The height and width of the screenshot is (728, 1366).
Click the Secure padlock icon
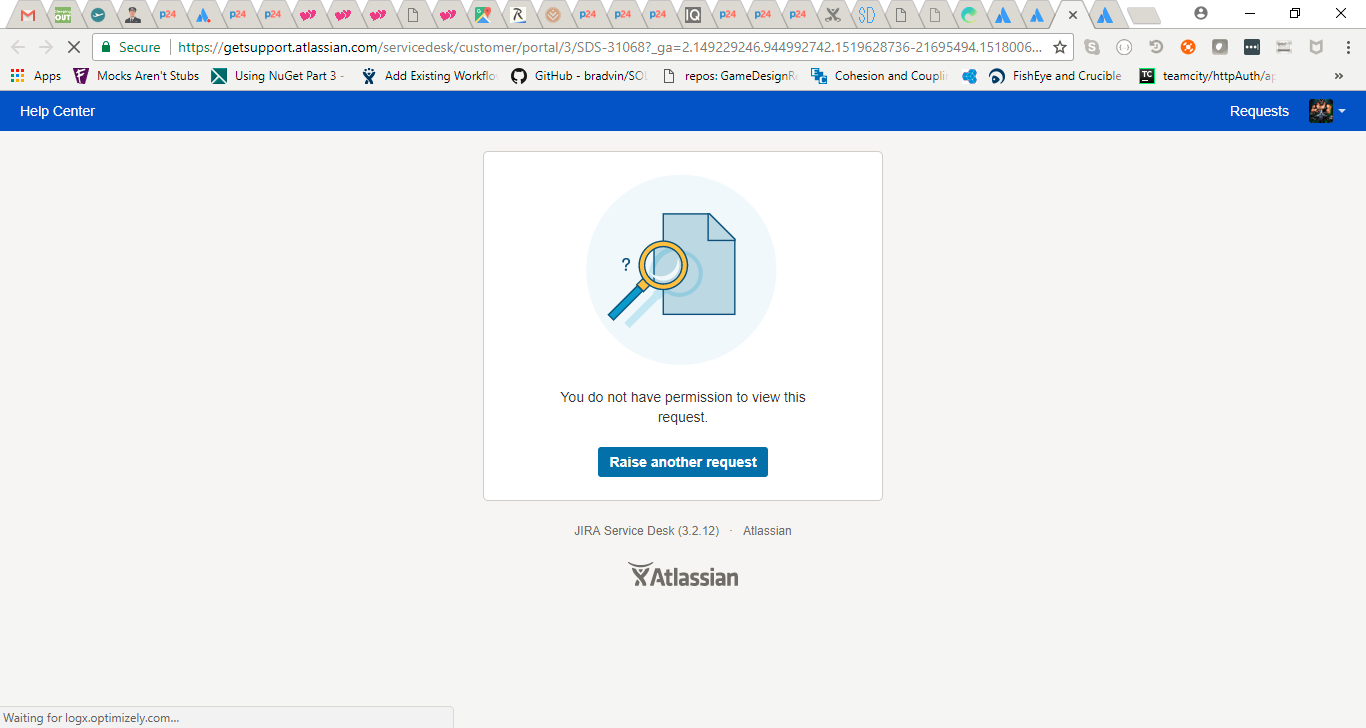(105, 46)
